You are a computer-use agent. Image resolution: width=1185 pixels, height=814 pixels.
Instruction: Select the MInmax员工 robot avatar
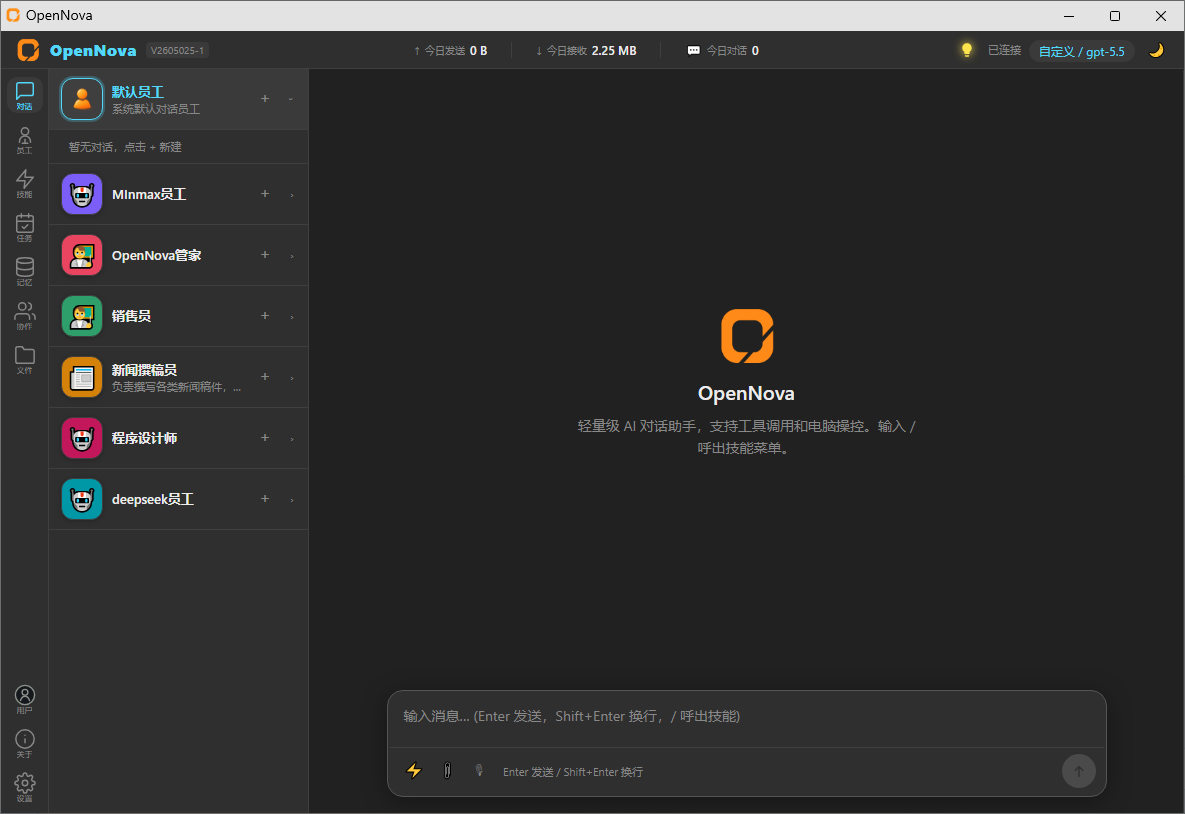coord(82,194)
